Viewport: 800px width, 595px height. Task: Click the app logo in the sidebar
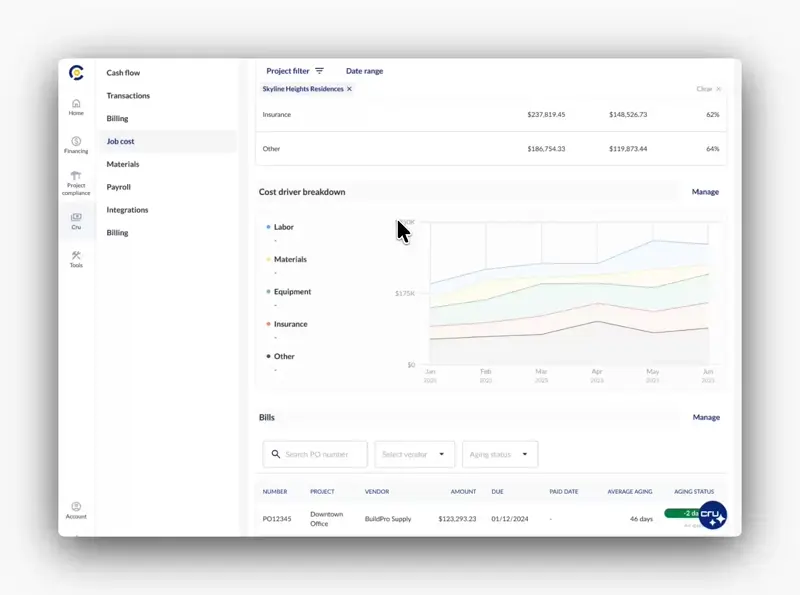click(x=76, y=73)
